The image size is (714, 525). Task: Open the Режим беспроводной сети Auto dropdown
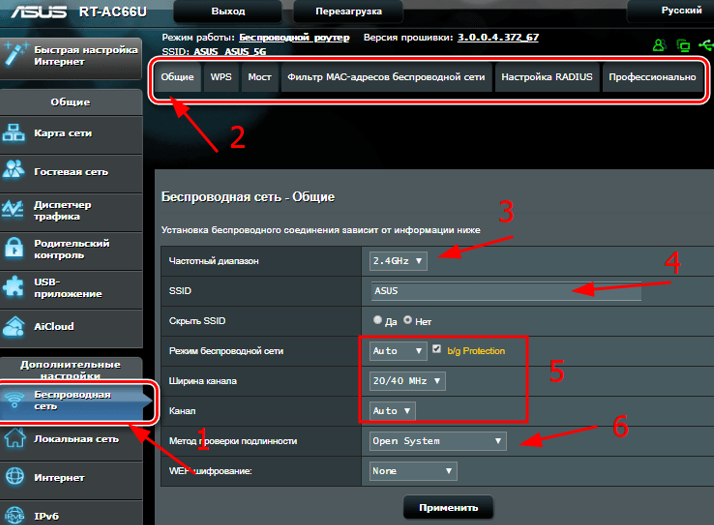(x=398, y=351)
